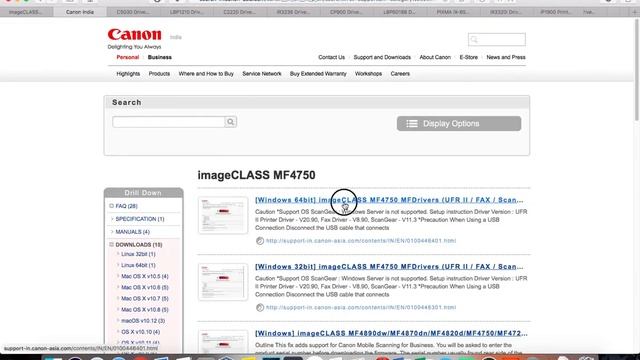640x360 pixels.
Task: Open the Windows 32bit MF4750 MFDrivers link
Action: (389, 267)
